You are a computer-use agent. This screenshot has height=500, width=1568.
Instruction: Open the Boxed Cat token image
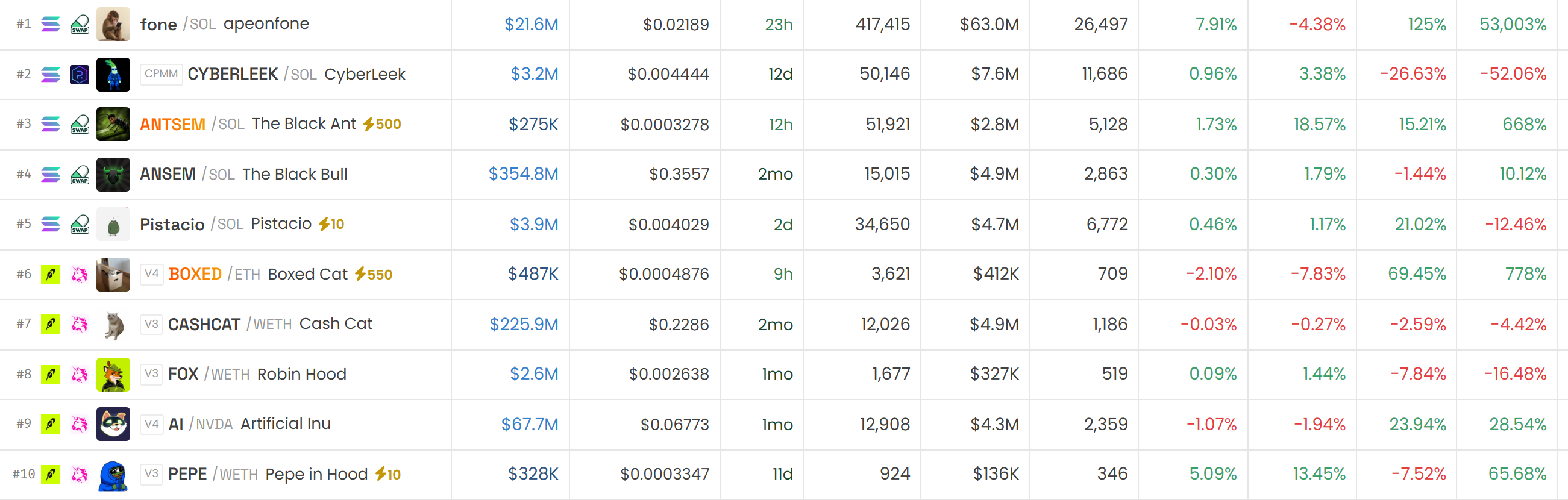pyautogui.click(x=113, y=274)
